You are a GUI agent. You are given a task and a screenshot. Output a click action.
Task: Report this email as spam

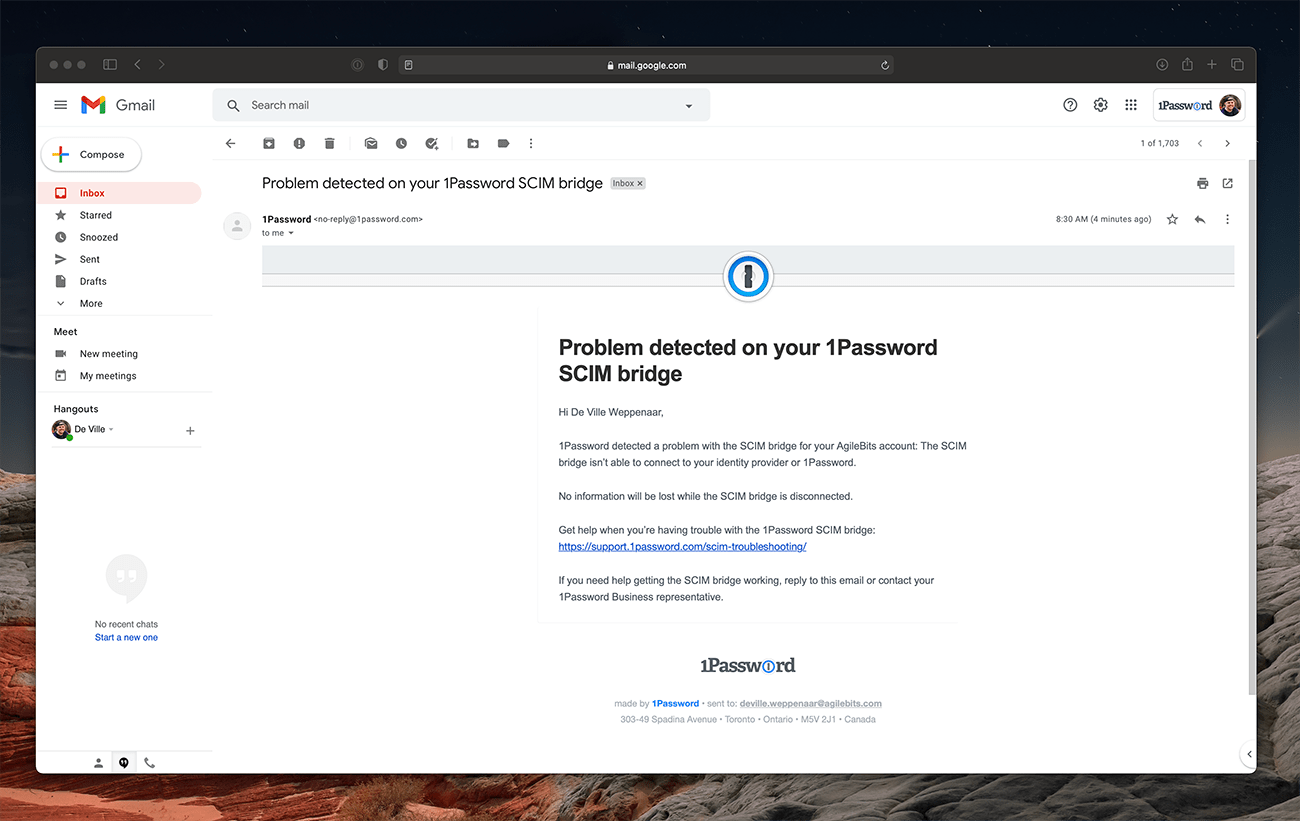299,144
